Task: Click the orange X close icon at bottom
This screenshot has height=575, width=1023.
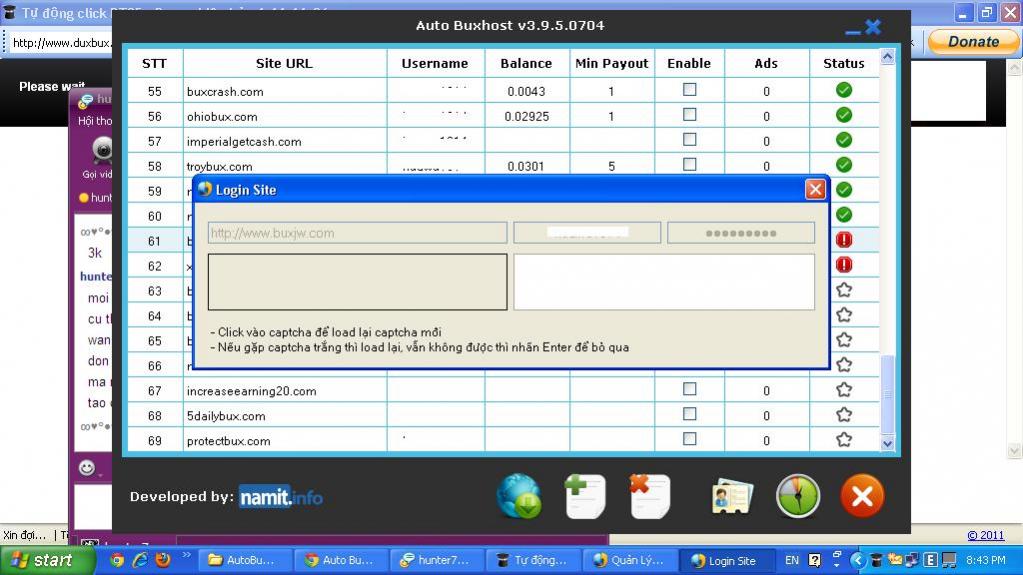Action: 862,497
